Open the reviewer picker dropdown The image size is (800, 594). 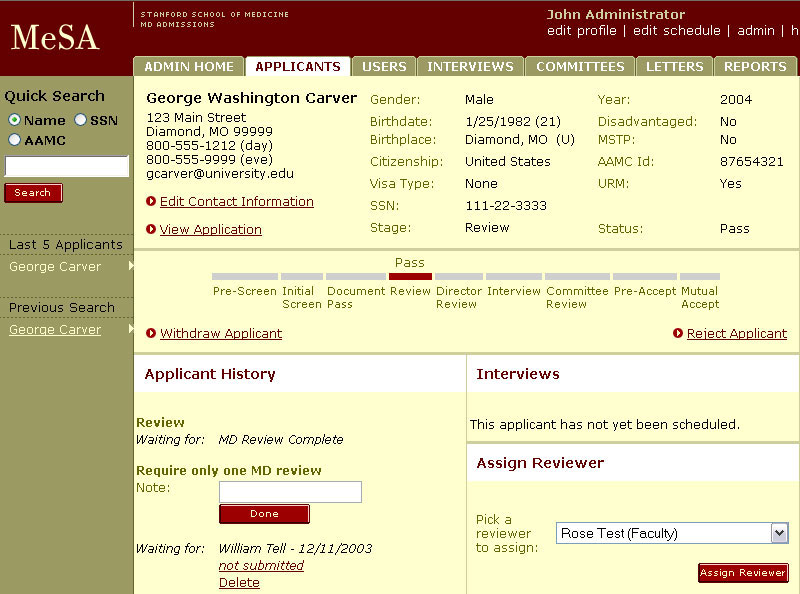(x=779, y=534)
